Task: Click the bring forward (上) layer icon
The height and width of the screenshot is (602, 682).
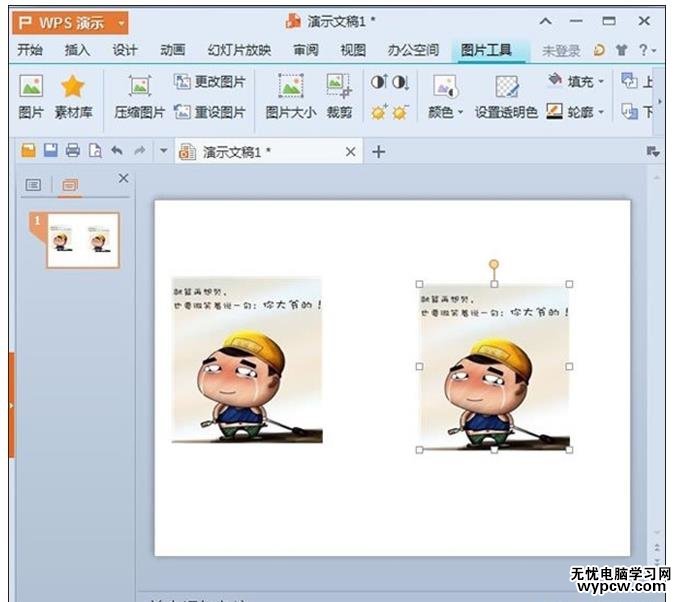Action: point(629,81)
